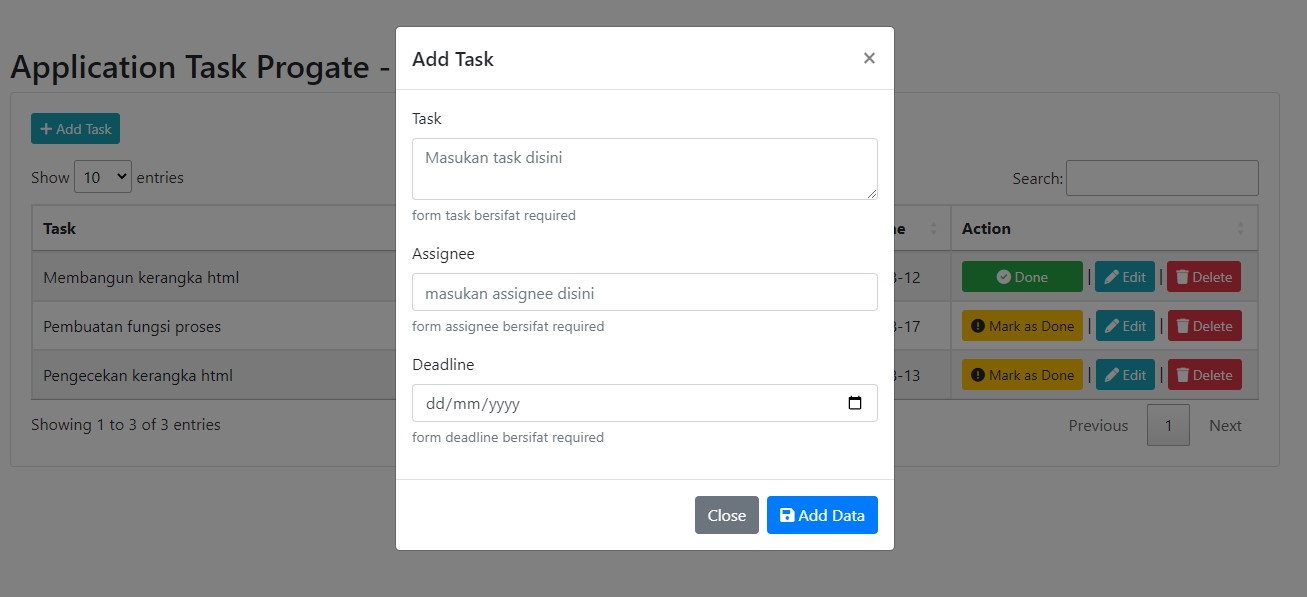Click inside the Masukan task disini textarea
This screenshot has width=1307, height=597.
(644, 168)
